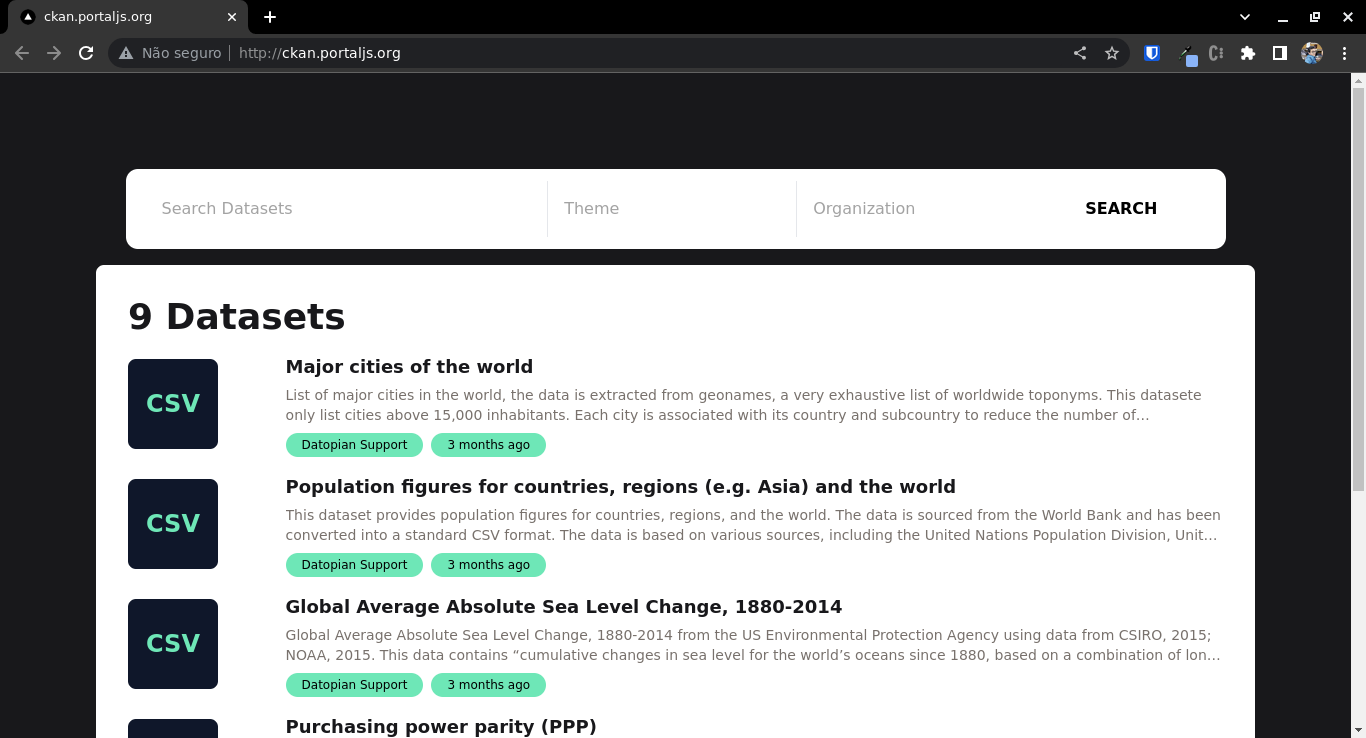Viewport: 1366px width, 738px height.
Task: Click the share page icon
Action: point(1080,53)
